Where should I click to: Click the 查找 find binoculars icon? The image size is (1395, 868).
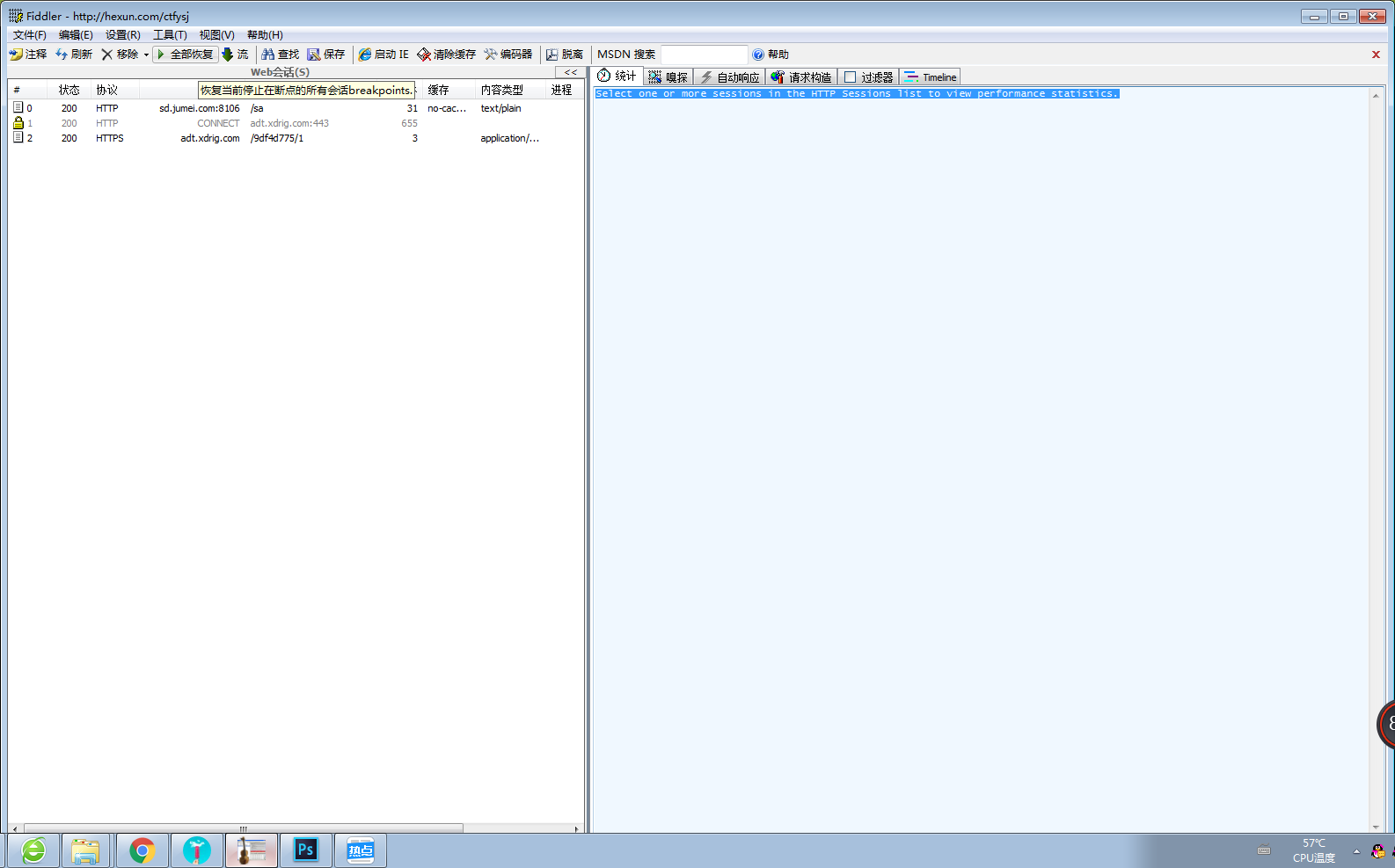pos(268,55)
